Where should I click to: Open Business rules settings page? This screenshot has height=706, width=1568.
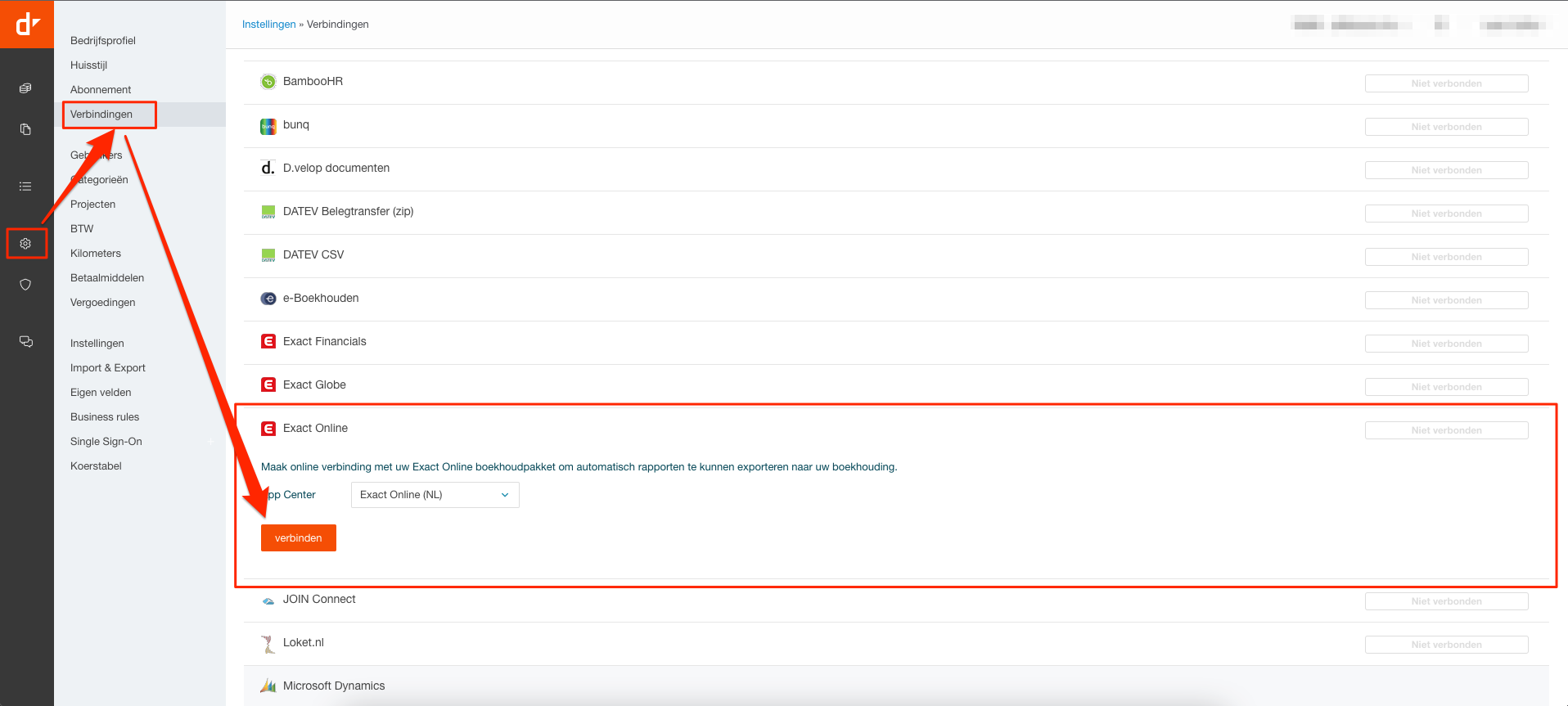105,416
